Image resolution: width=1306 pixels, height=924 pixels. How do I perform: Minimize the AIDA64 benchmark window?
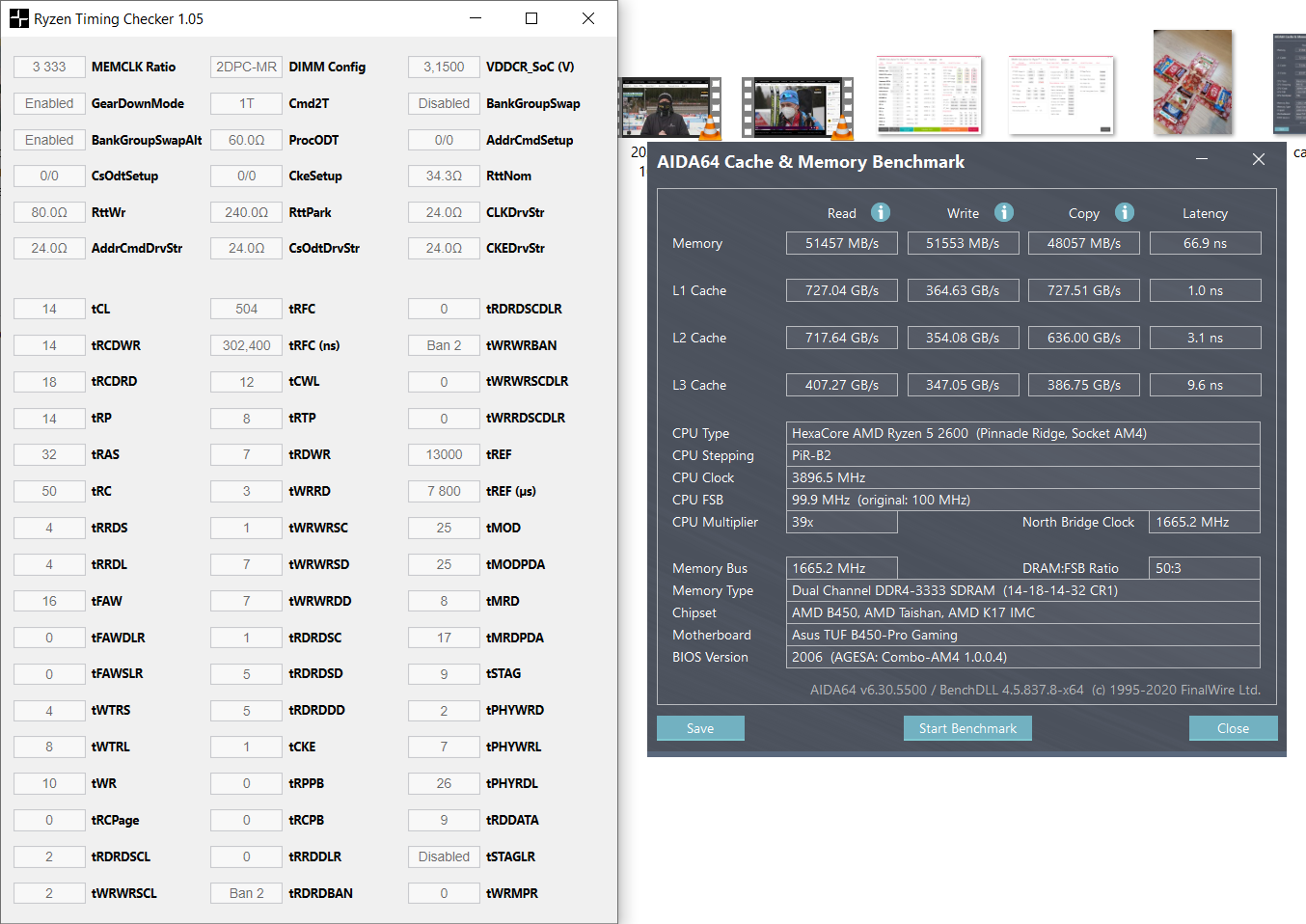point(1202,159)
